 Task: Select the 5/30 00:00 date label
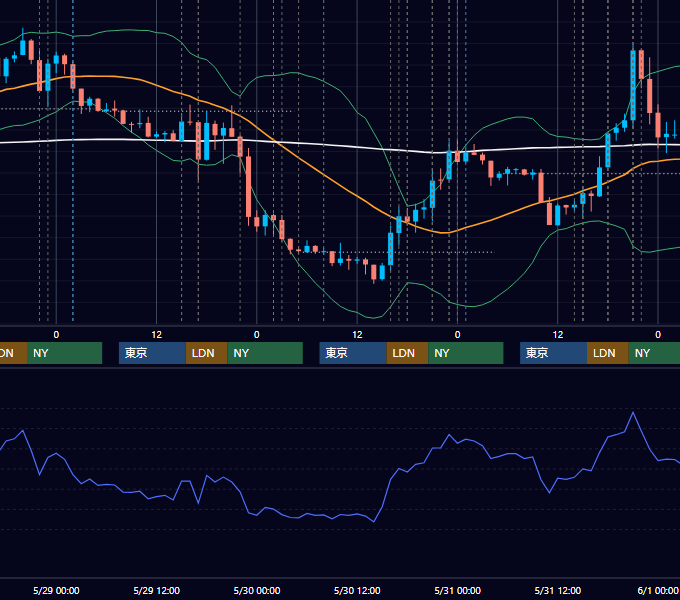point(257,590)
